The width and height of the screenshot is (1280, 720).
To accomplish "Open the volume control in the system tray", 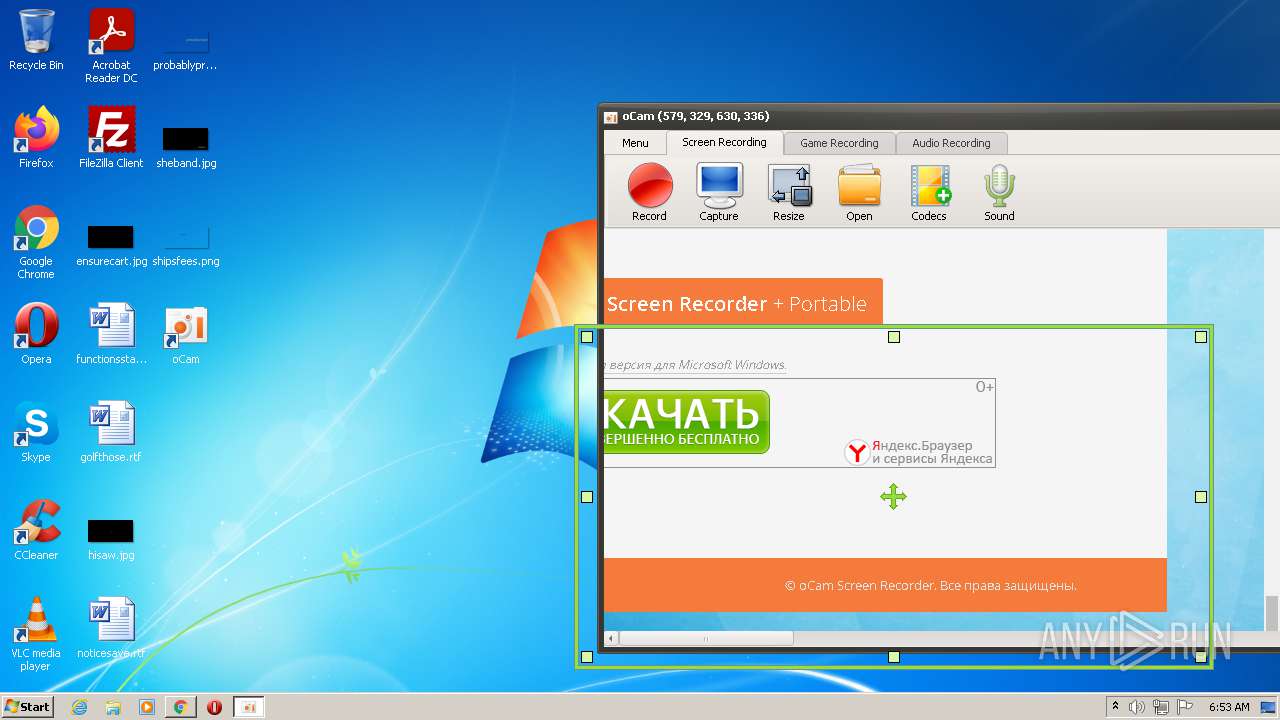I will [1137, 707].
